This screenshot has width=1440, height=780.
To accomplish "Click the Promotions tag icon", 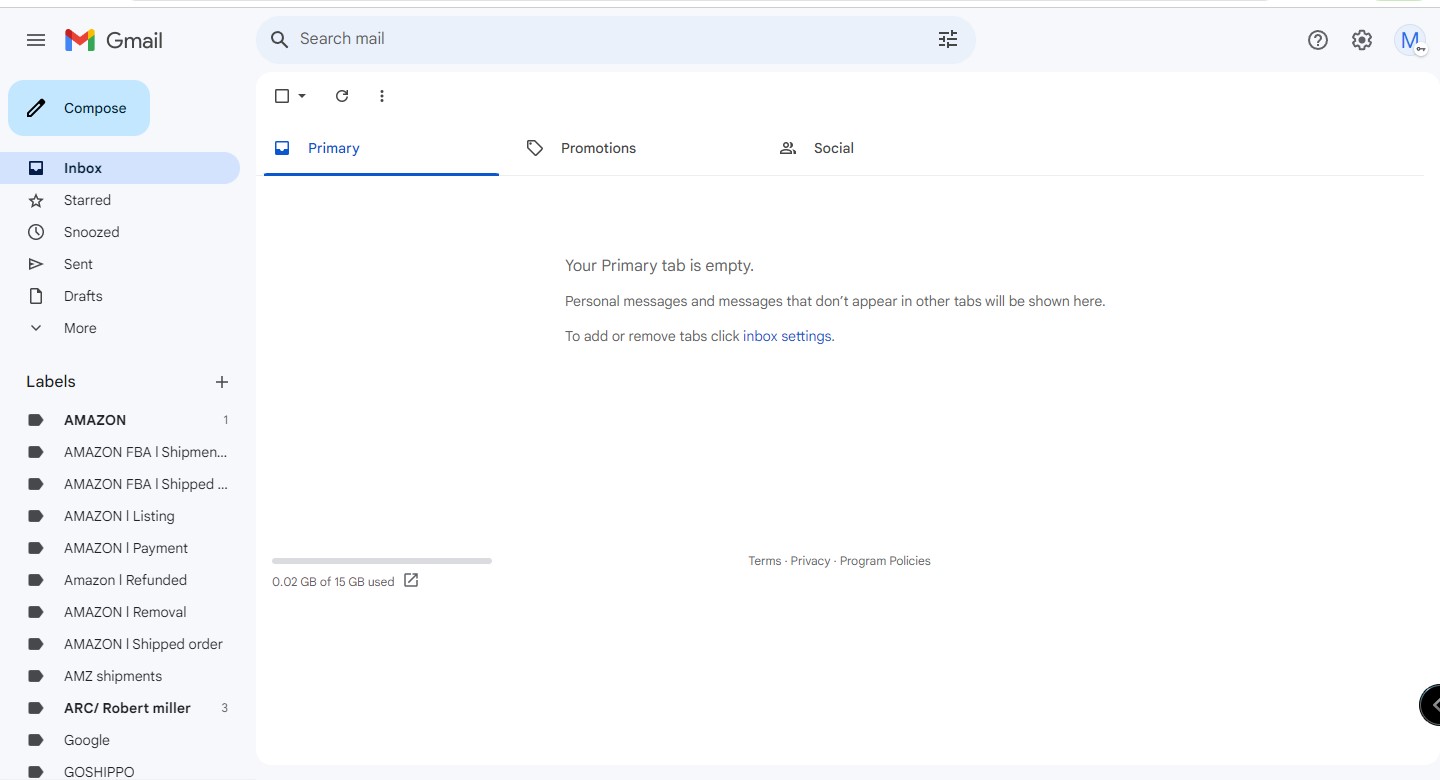I will click(x=535, y=148).
